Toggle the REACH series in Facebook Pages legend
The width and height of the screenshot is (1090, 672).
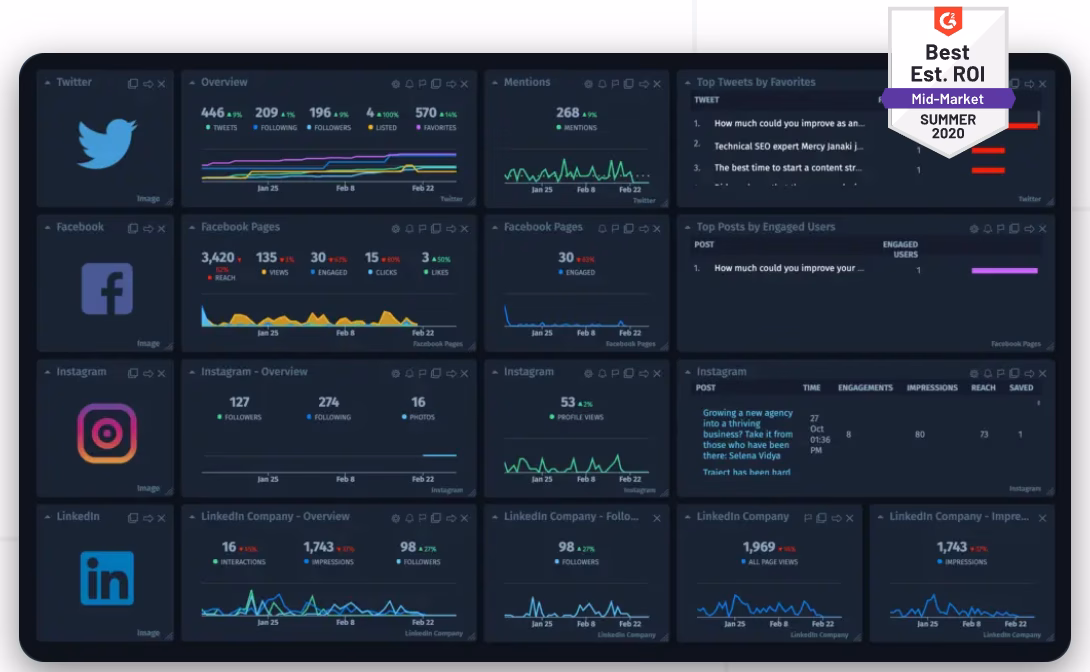[222, 278]
